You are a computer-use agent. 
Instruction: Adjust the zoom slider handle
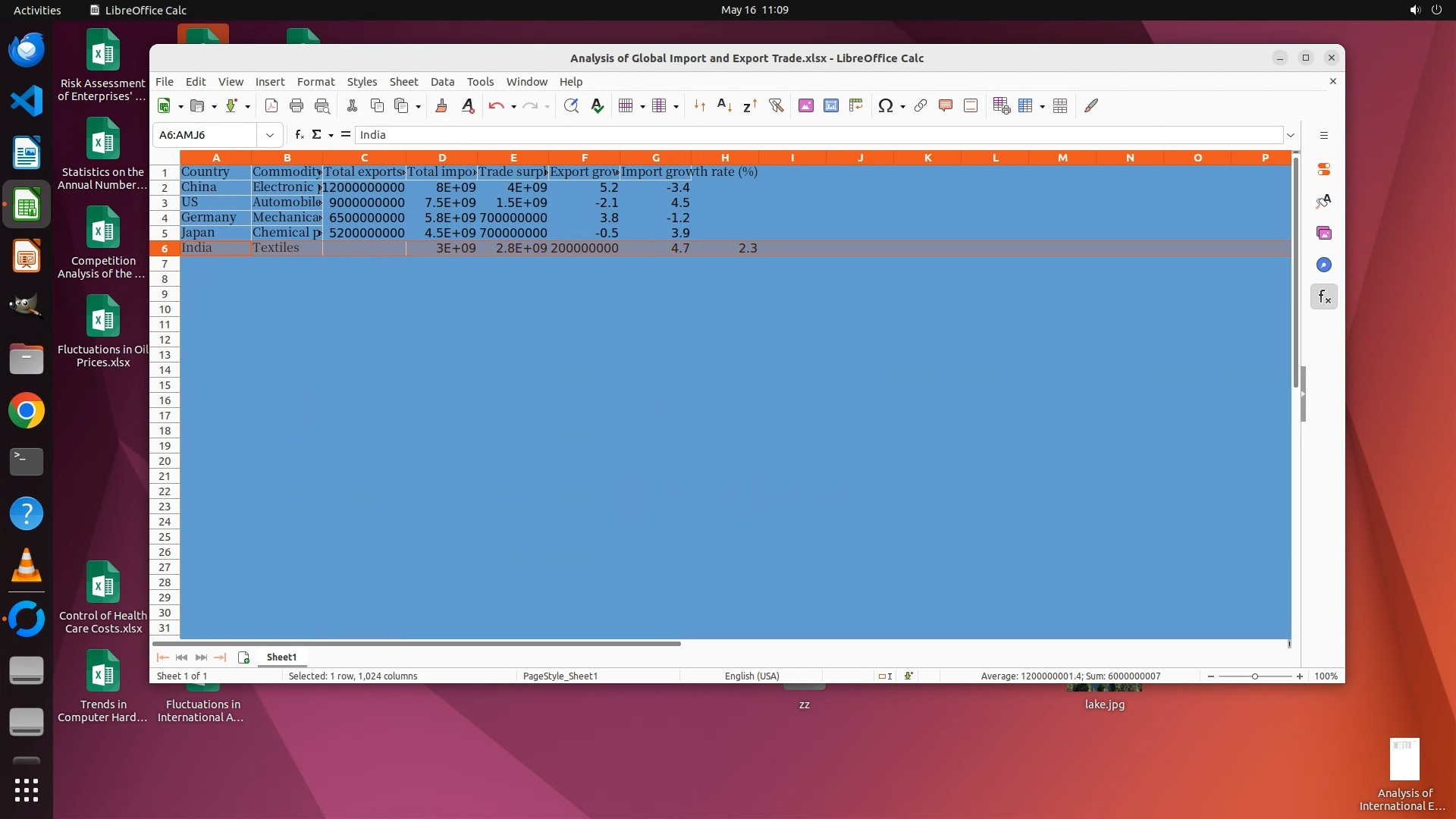coord(1255,676)
